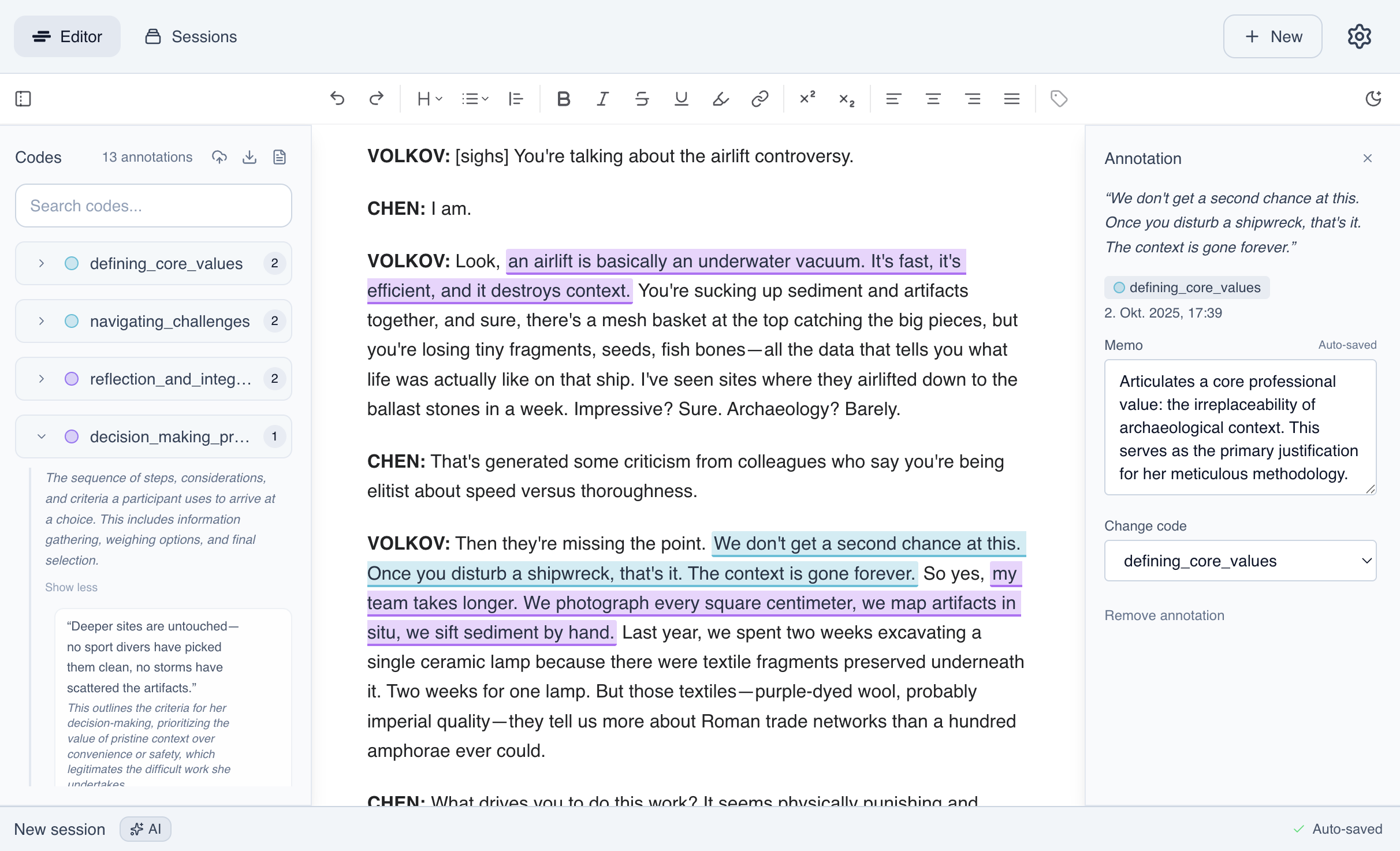Click Remove annotation

[x=1166, y=615]
